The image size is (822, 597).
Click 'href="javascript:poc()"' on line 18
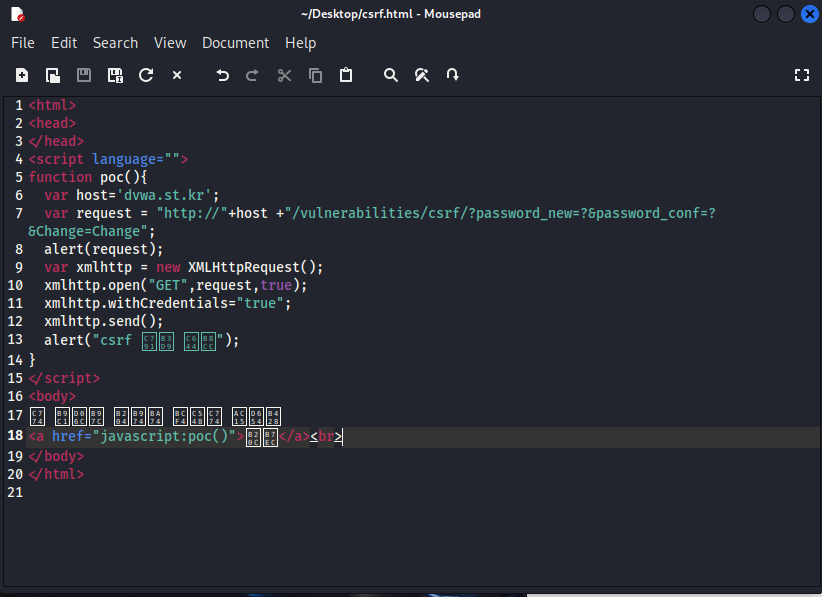coord(144,436)
